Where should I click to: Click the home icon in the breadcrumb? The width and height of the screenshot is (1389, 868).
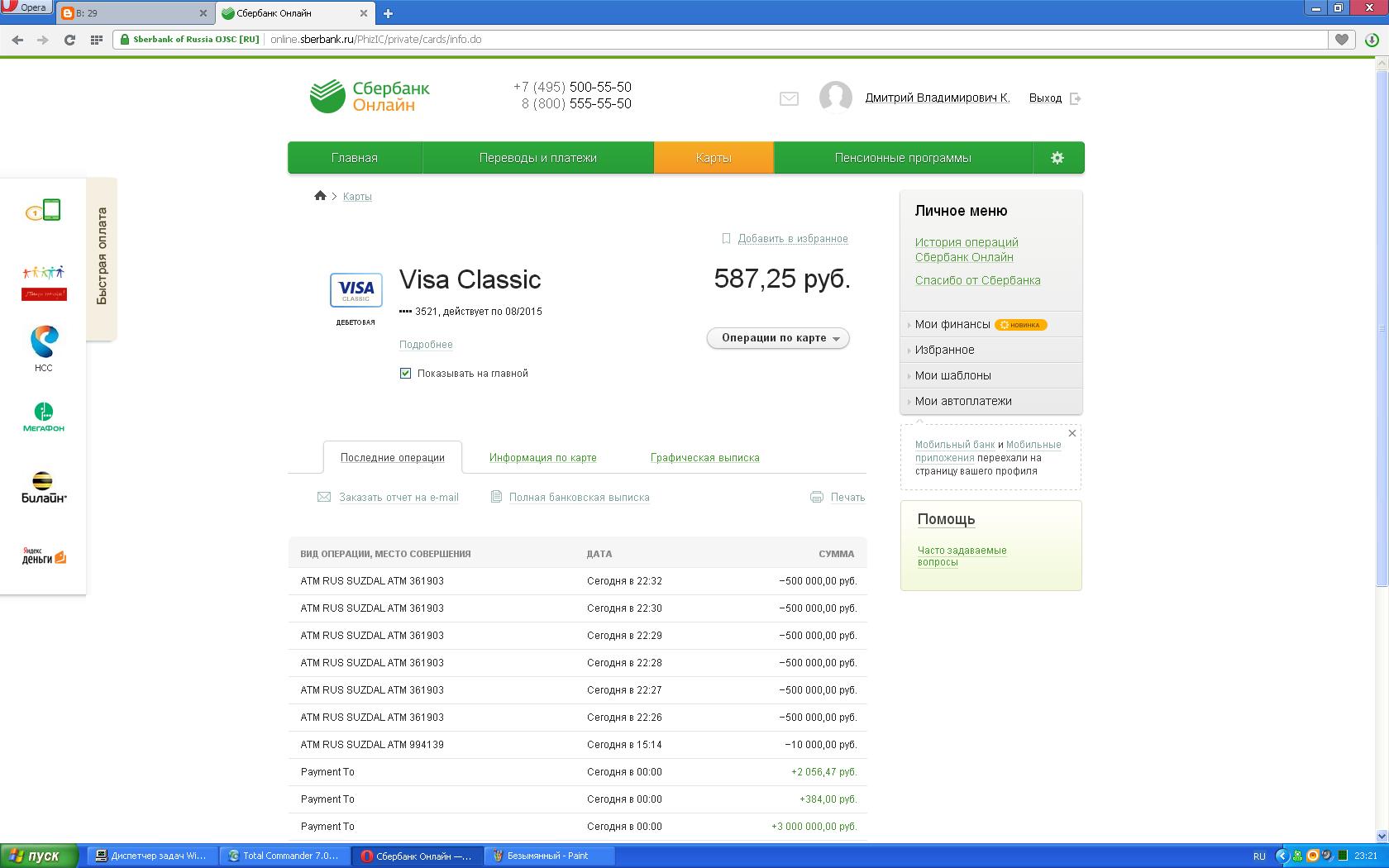pyautogui.click(x=320, y=196)
